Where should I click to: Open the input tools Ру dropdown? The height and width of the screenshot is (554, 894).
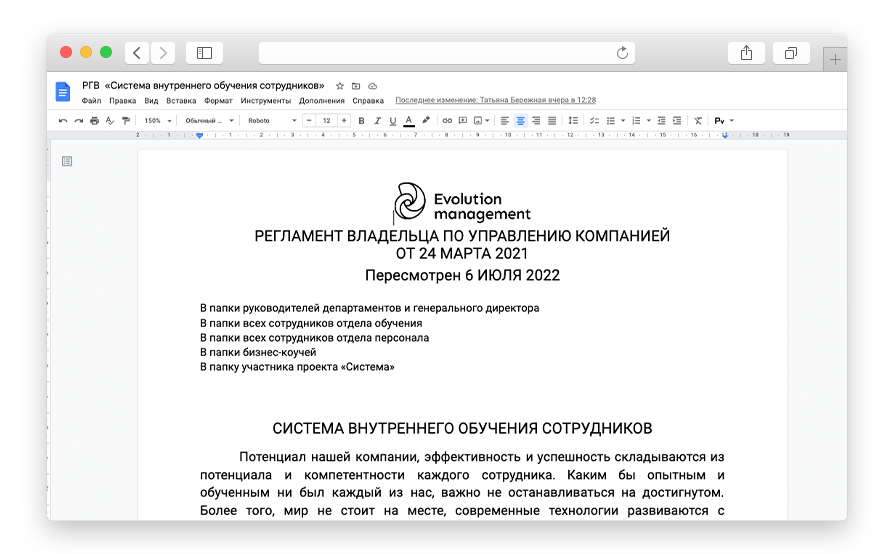coord(724,121)
